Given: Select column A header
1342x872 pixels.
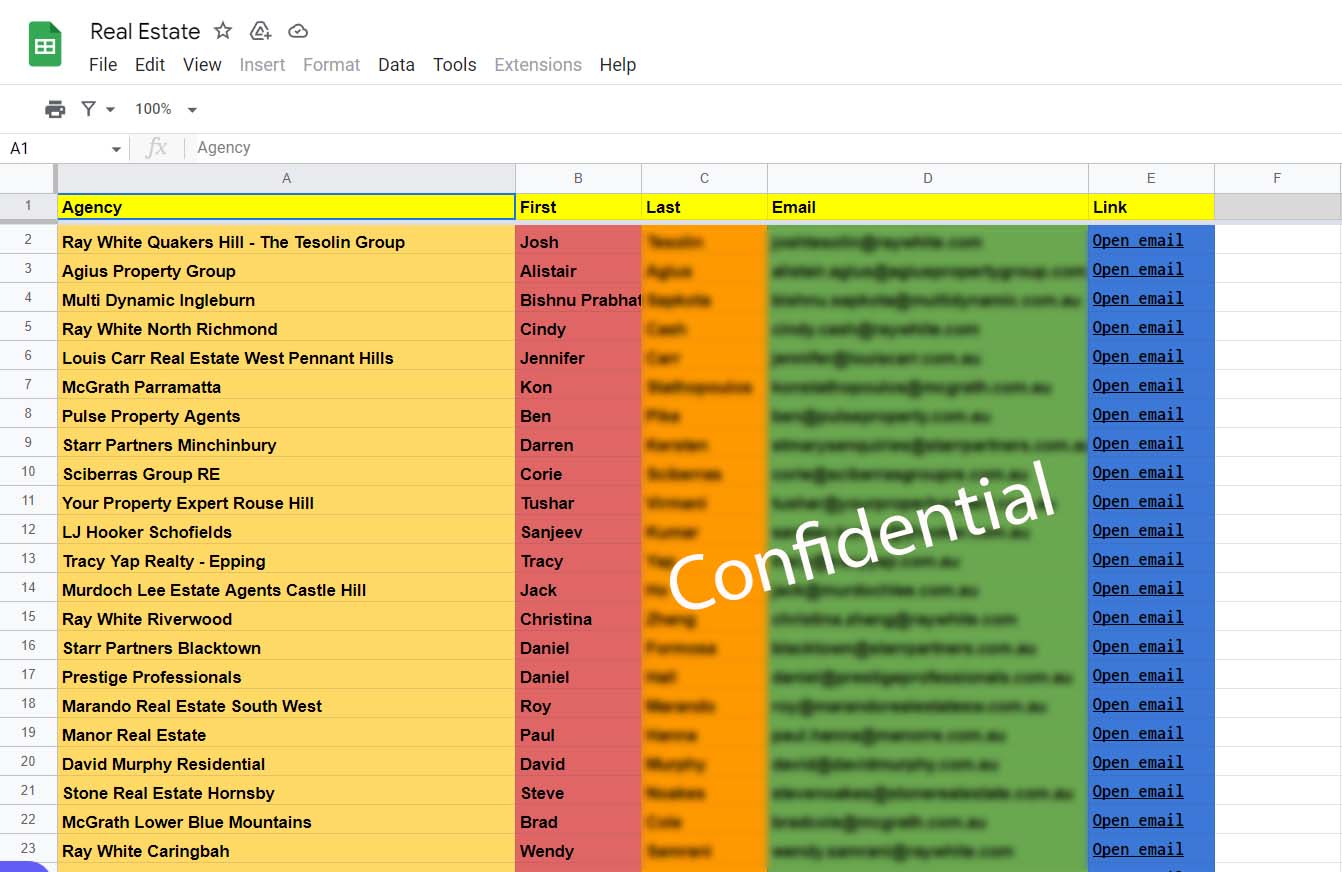Looking at the screenshot, I should coord(286,178).
